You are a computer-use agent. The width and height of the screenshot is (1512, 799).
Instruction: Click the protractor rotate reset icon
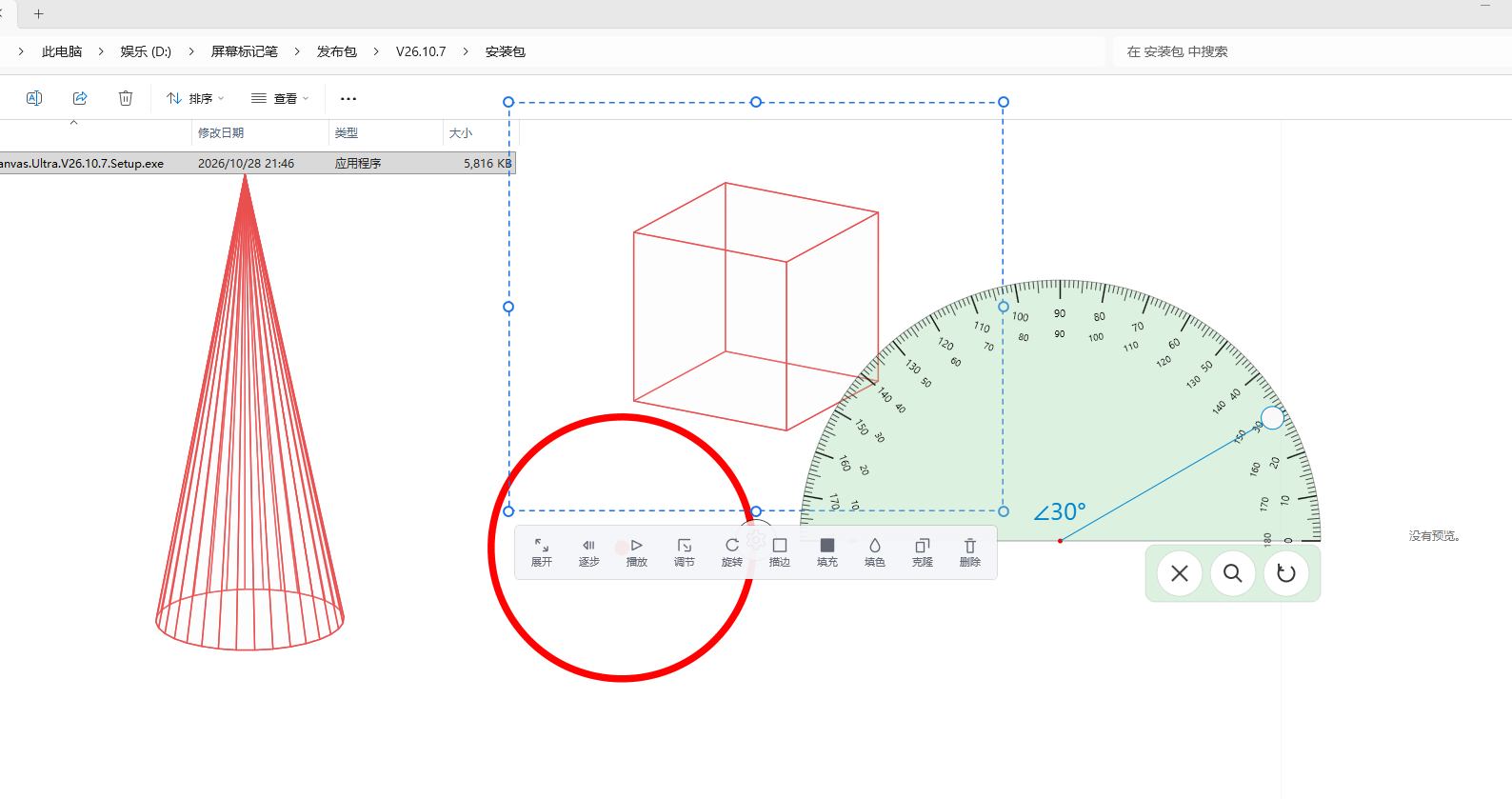(1286, 573)
